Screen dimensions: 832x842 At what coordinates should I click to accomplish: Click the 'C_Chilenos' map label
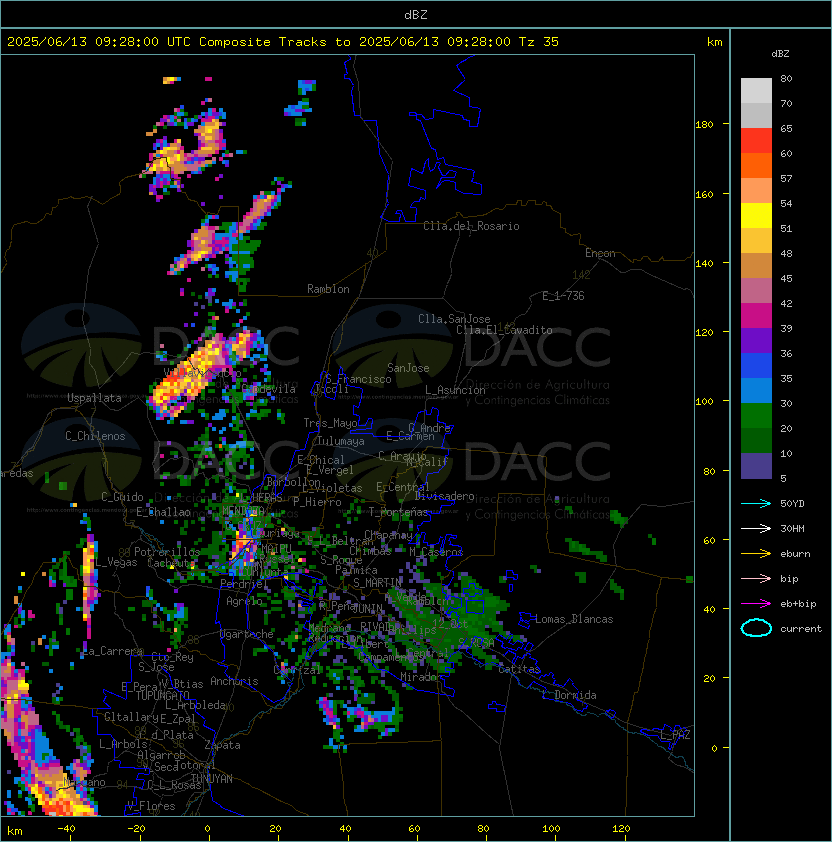(95, 436)
